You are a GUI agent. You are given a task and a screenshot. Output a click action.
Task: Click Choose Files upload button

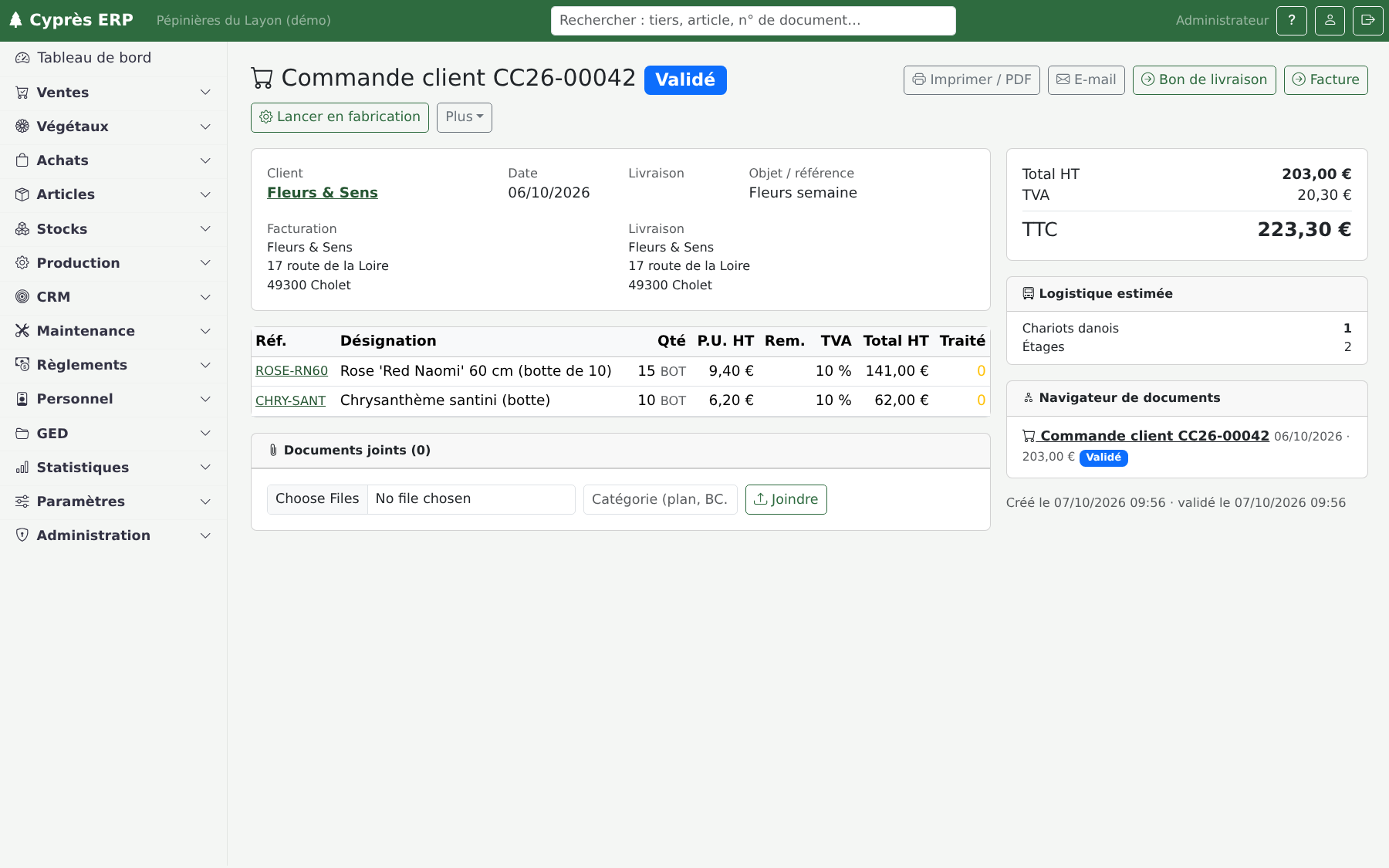[317, 499]
